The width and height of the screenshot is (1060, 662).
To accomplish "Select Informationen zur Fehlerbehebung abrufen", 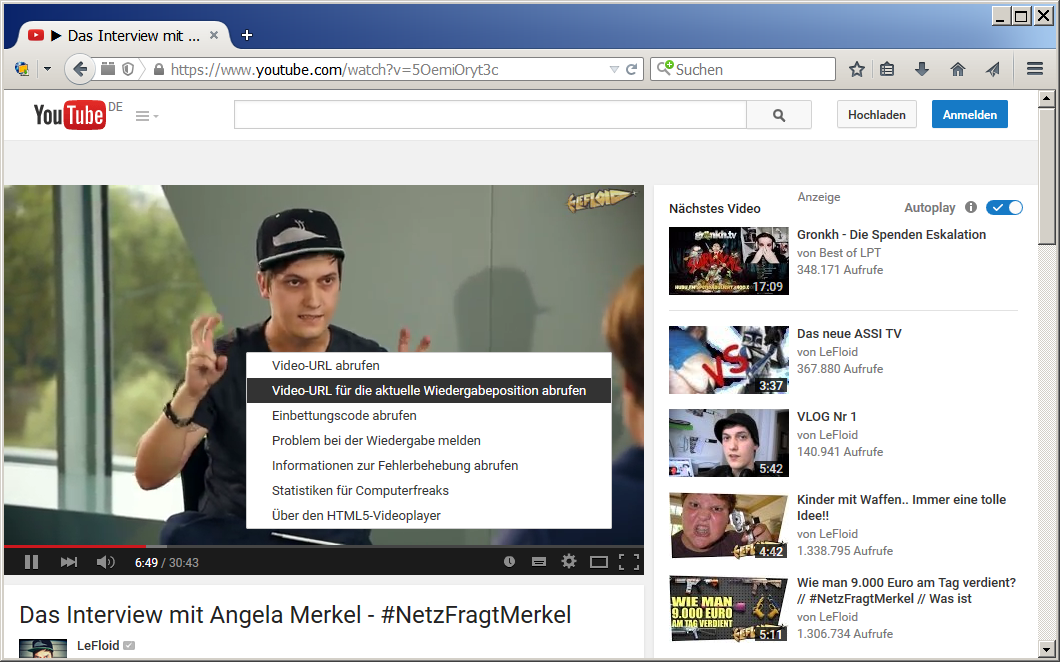I will pos(429,465).
